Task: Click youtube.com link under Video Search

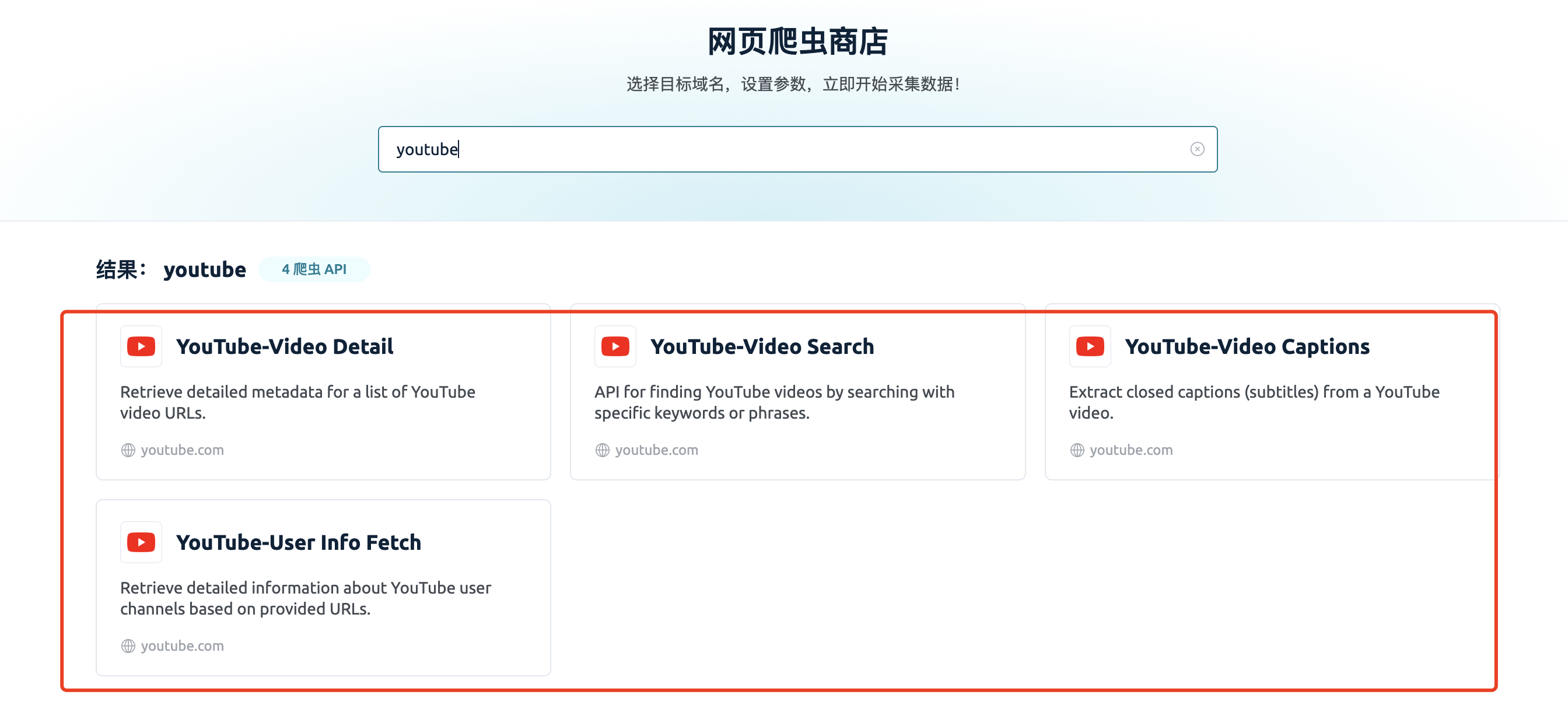Action: (x=656, y=450)
